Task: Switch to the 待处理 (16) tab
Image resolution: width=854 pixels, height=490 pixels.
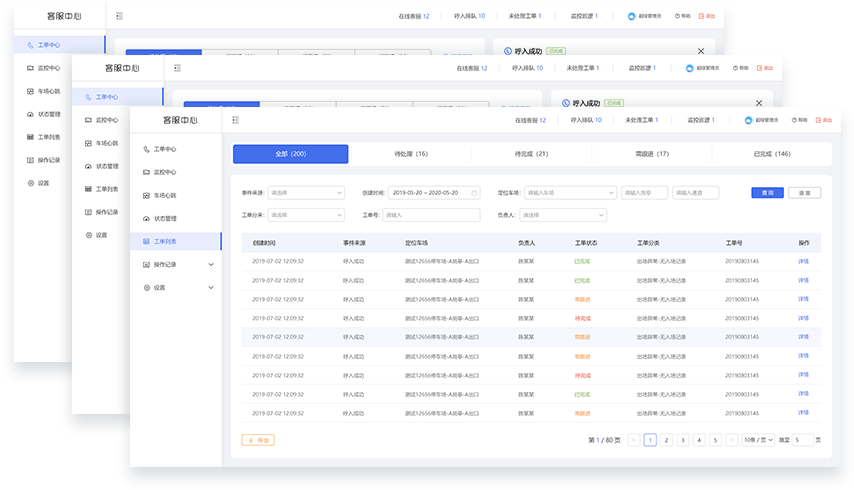Action: tap(411, 154)
